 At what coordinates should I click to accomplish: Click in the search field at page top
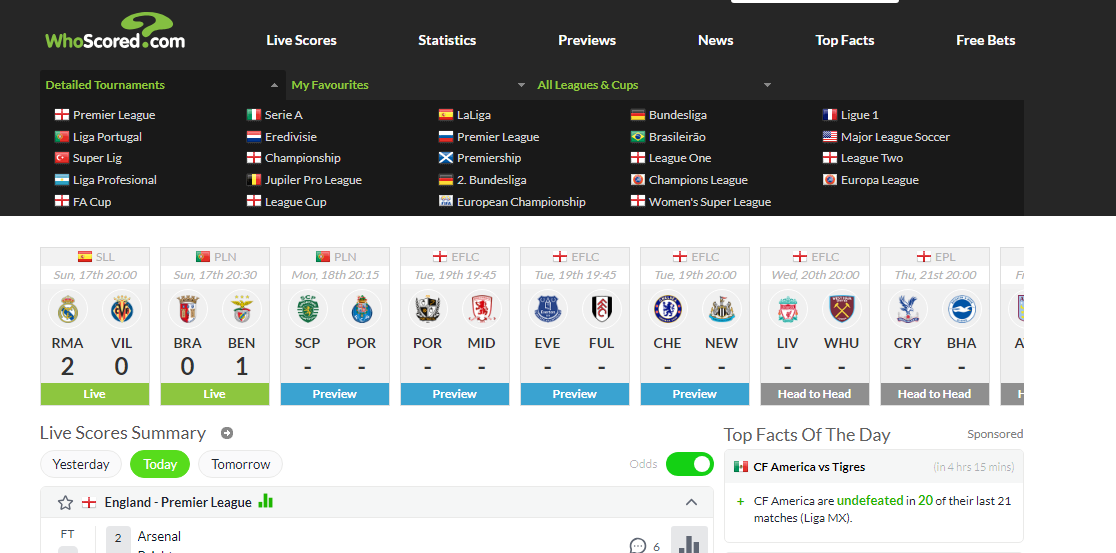point(815,1)
